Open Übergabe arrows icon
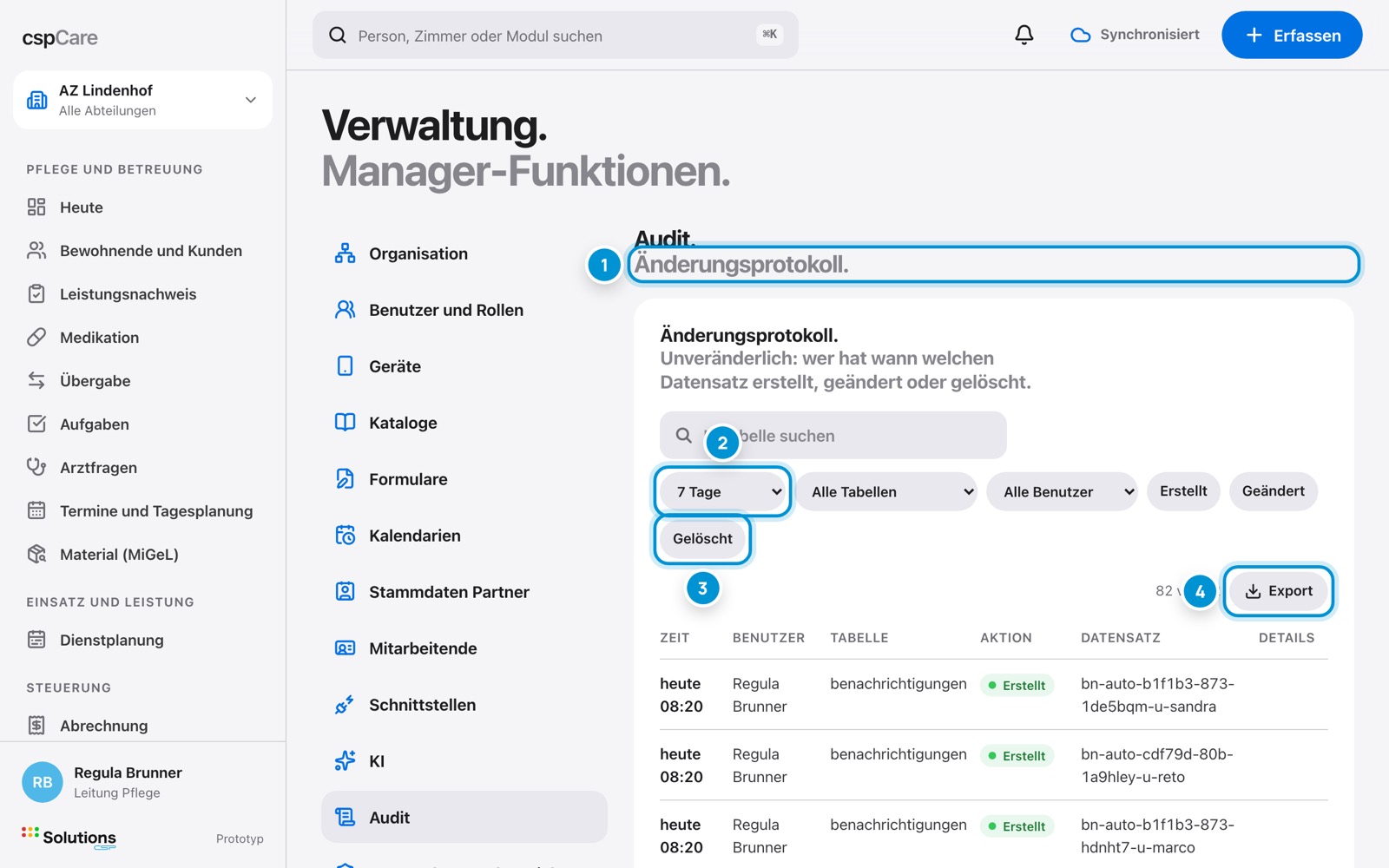Image resolution: width=1389 pixels, height=868 pixels. (x=36, y=380)
